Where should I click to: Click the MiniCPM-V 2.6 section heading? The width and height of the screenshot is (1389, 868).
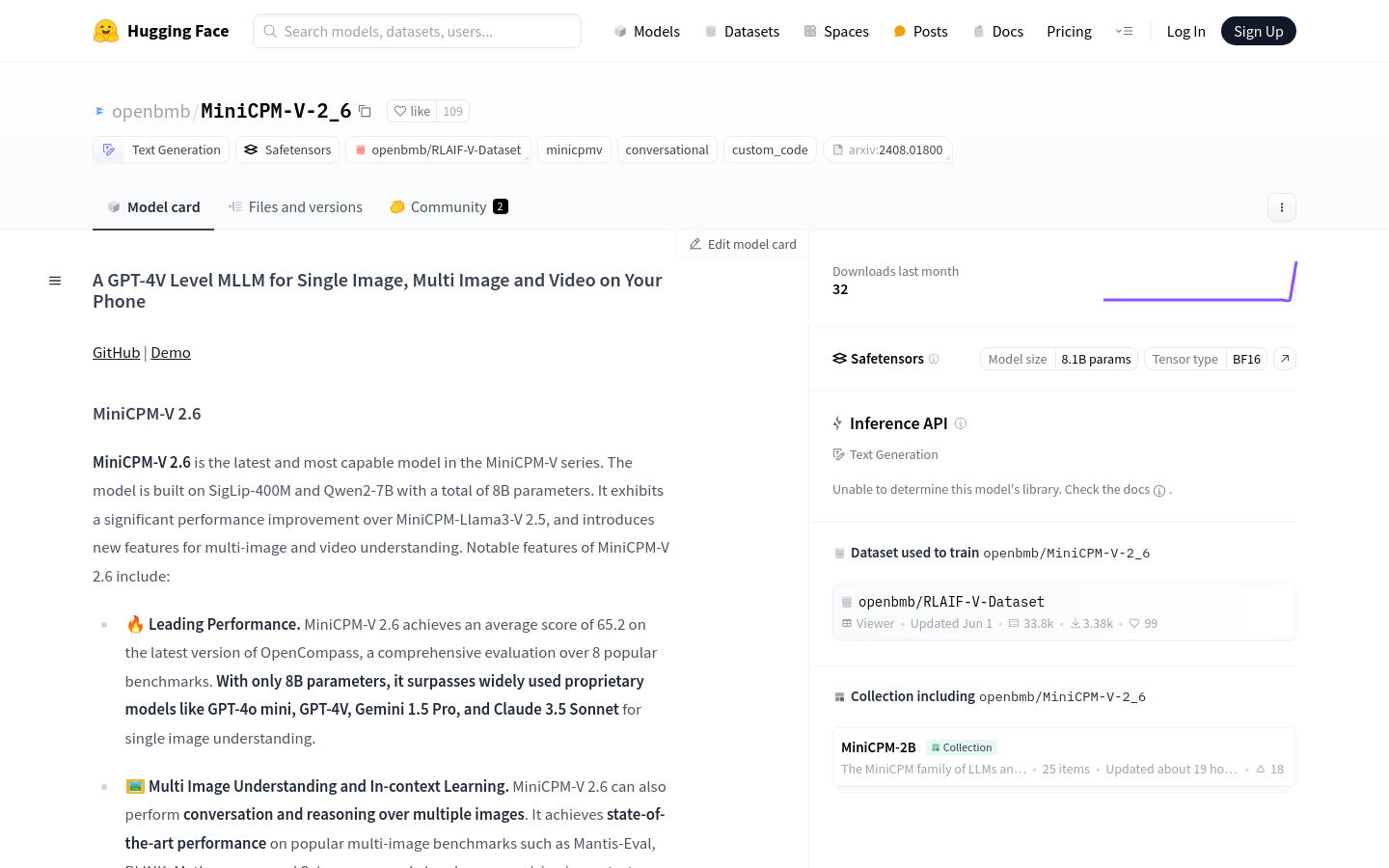(147, 414)
